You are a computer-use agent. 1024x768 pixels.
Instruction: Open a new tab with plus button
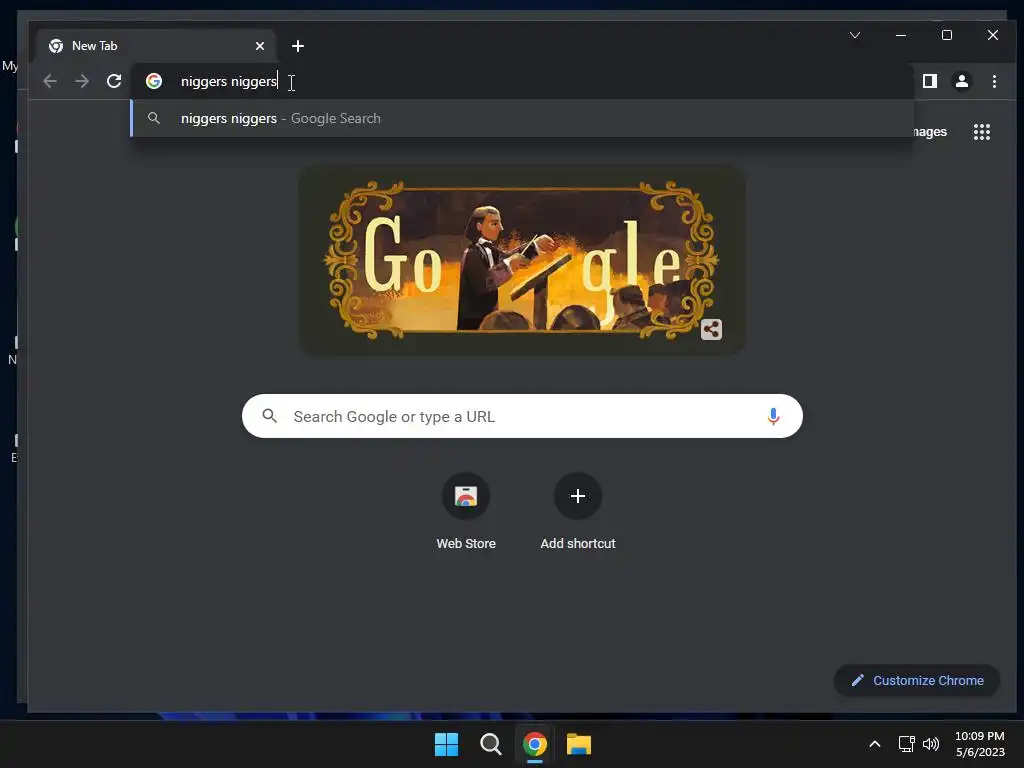point(298,46)
